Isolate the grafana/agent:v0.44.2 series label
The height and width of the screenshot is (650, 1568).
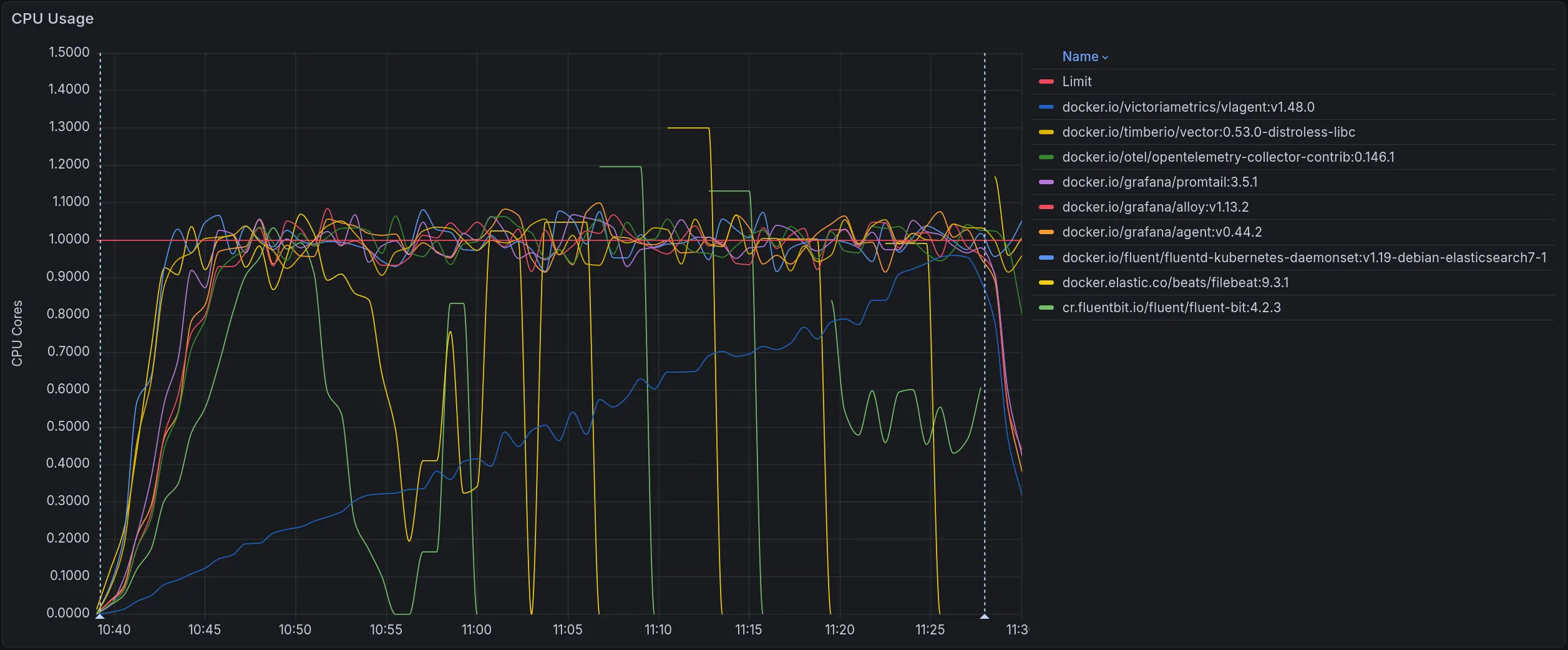tap(1162, 232)
